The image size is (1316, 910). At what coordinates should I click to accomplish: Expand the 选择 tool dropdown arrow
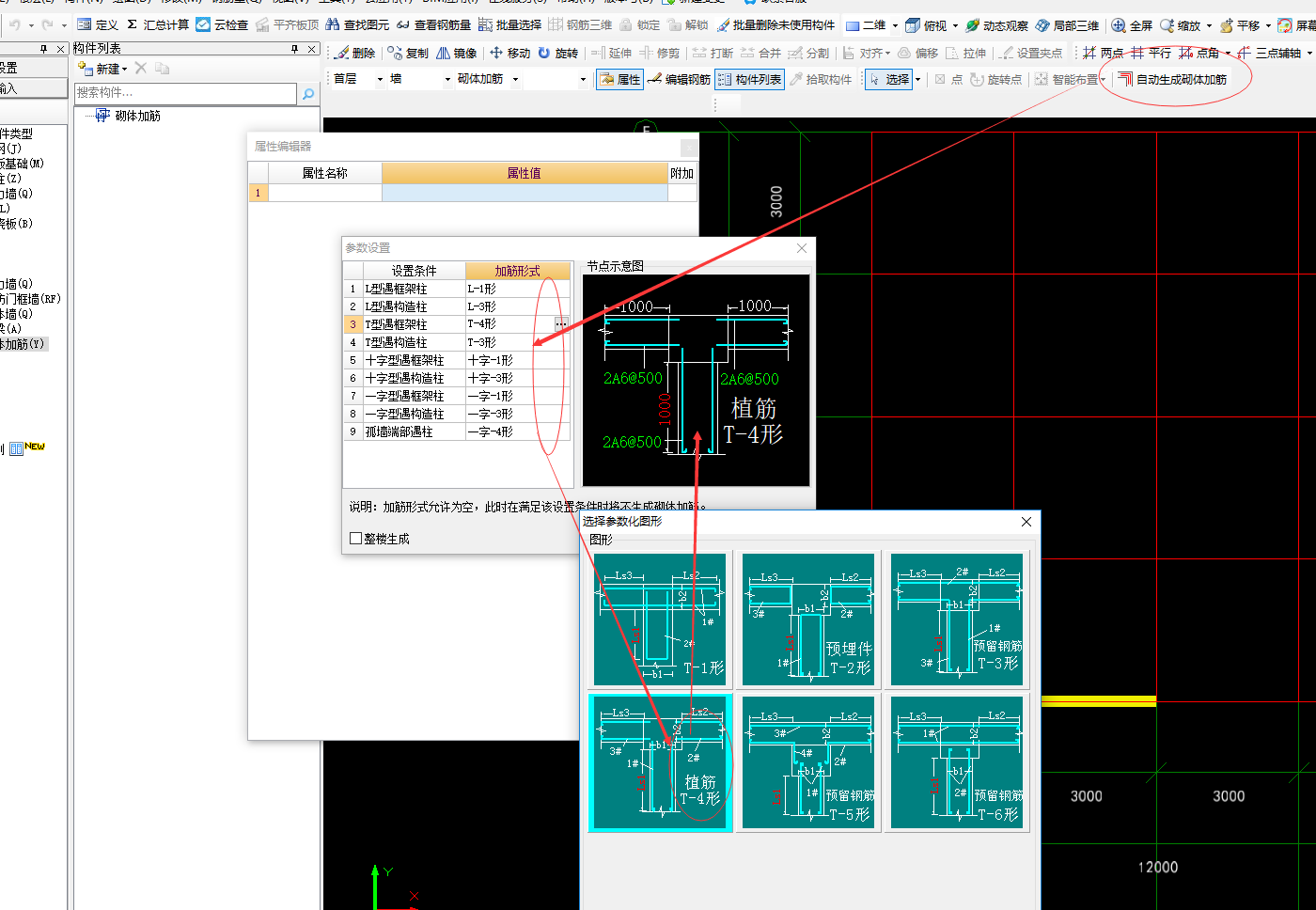[917, 79]
